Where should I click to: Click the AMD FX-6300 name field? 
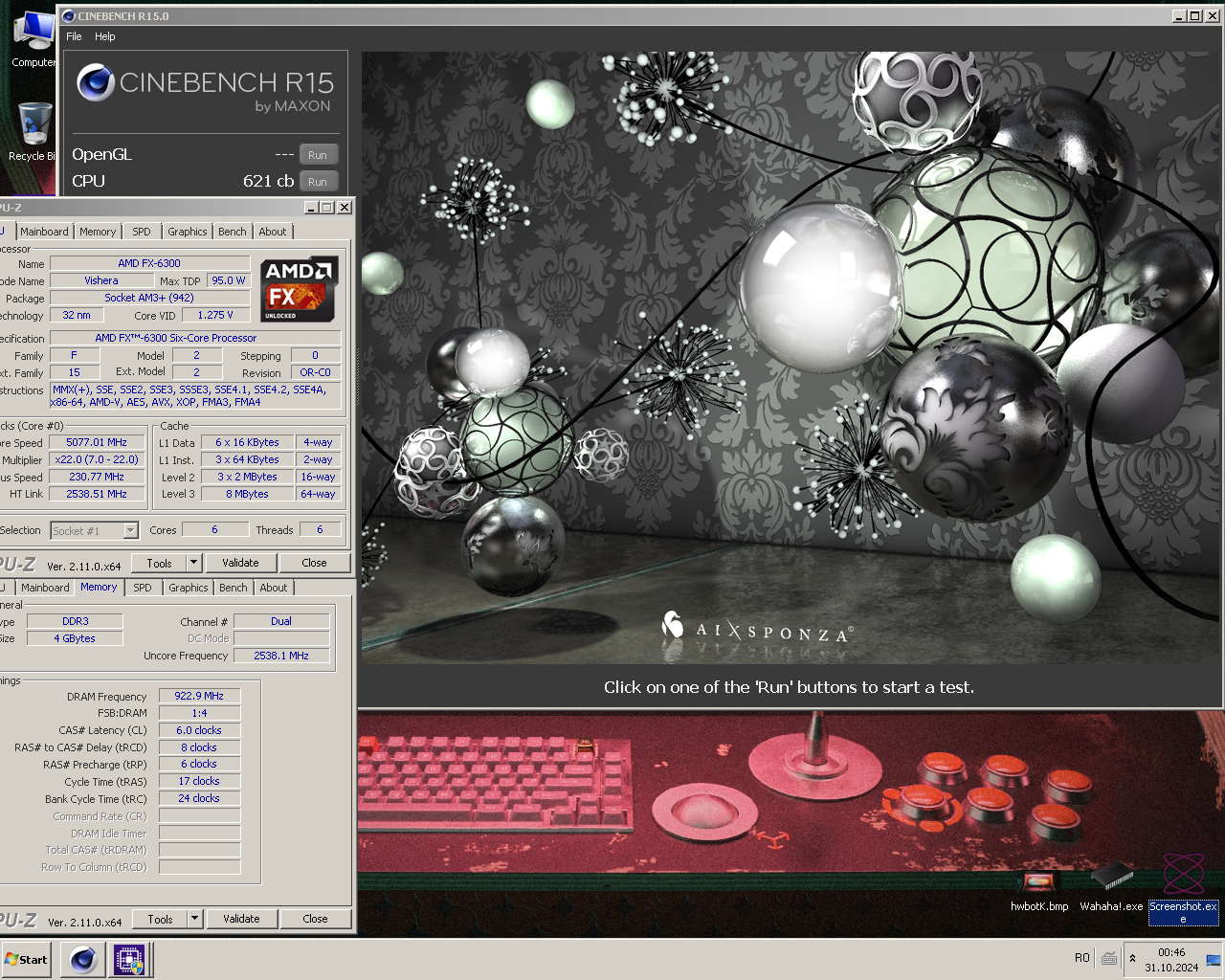click(x=149, y=263)
